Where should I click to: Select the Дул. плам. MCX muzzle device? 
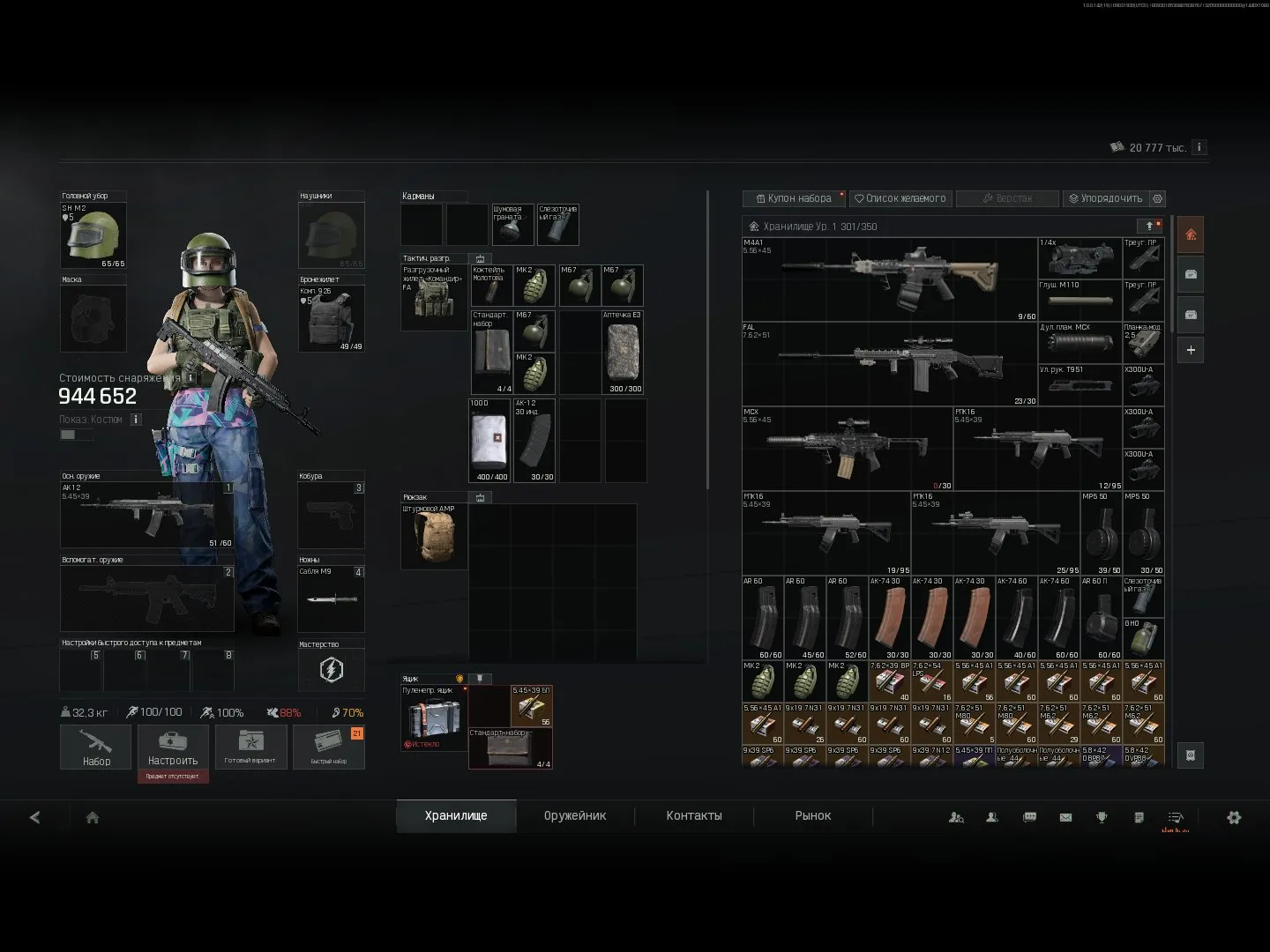coord(1079,343)
